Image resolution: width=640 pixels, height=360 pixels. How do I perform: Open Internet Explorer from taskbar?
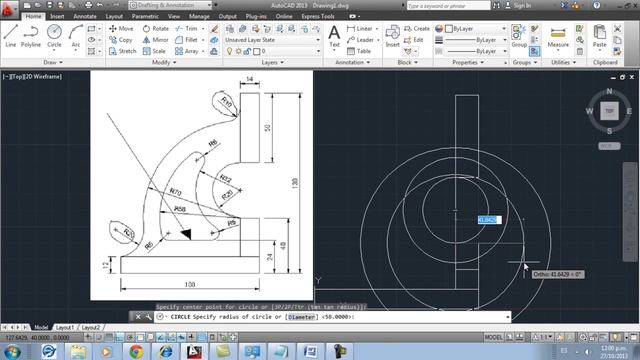[x=166, y=351]
